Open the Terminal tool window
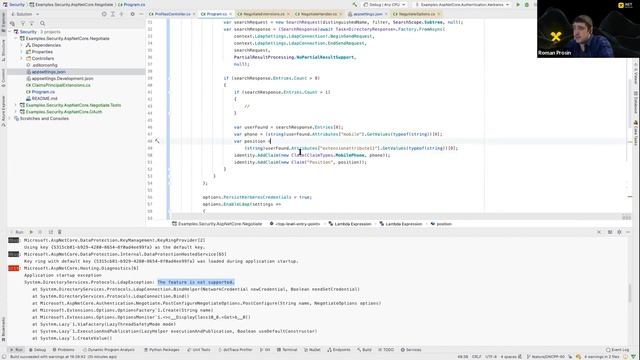The image size is (640, 360). click(287, 350)
